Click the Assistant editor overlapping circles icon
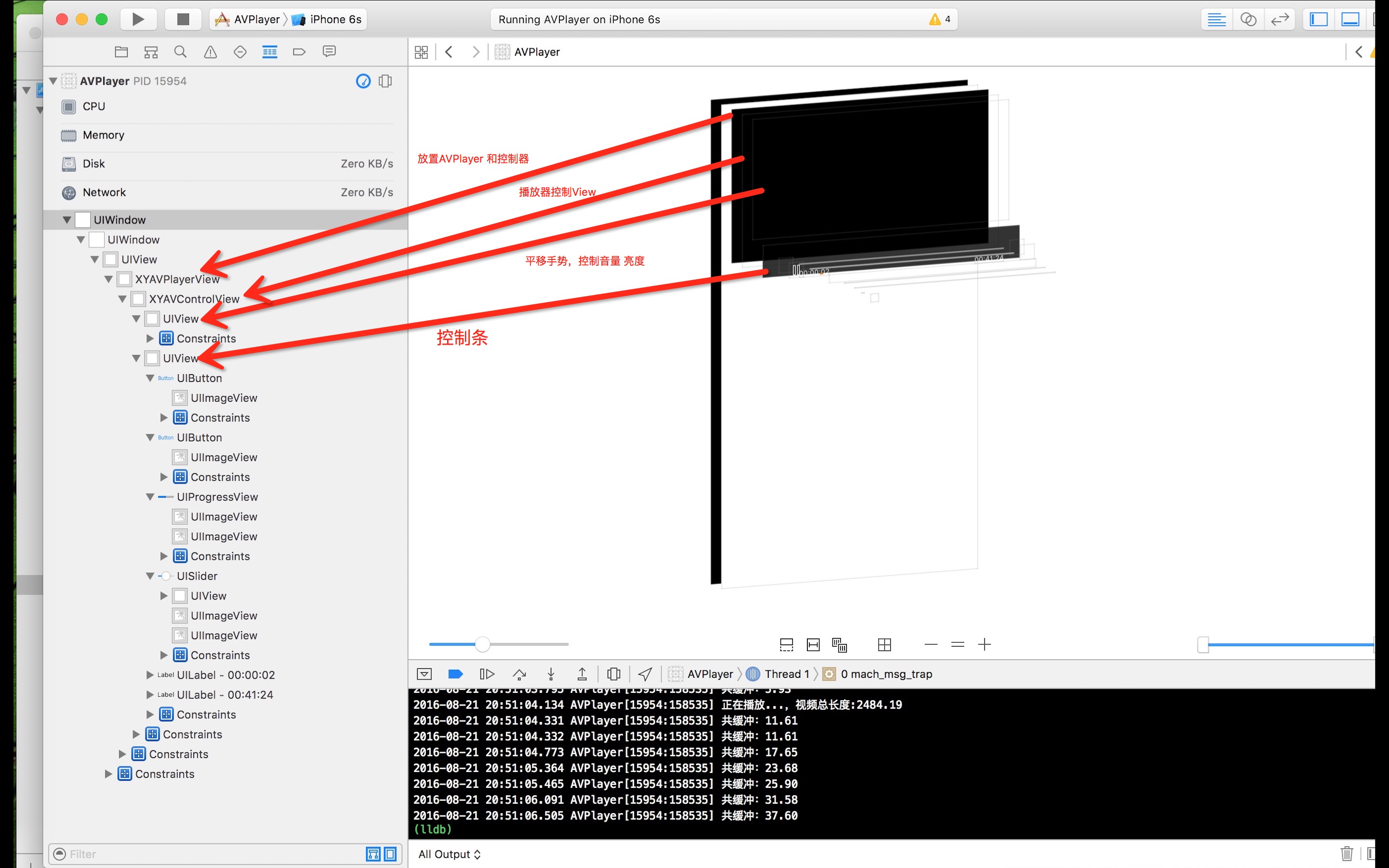 pos(1248,19)
